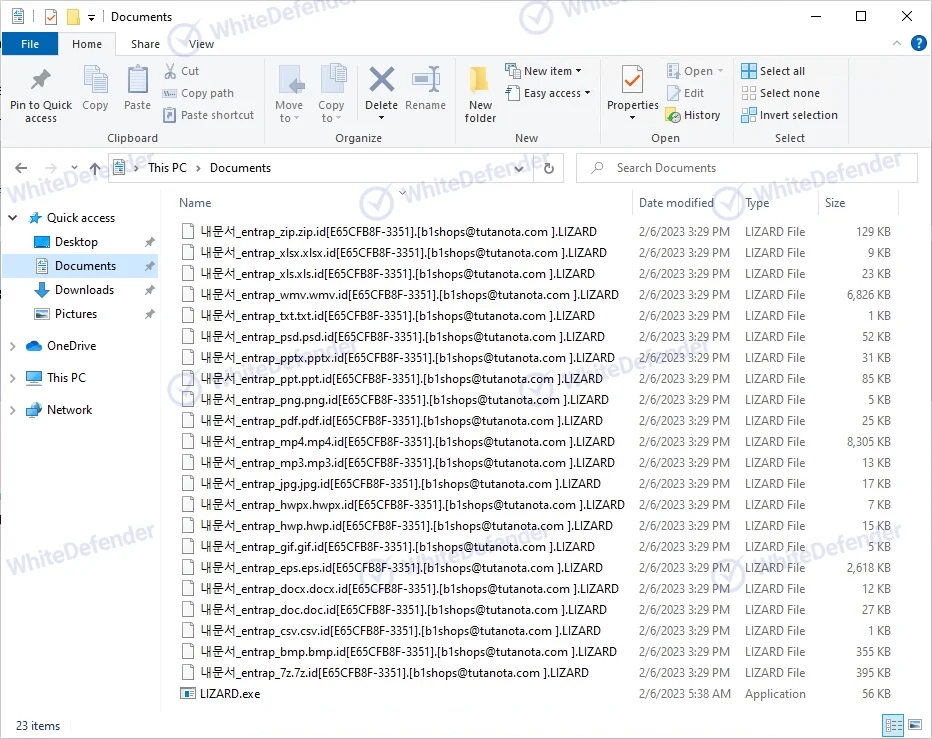
Task: Switch to the View ribbon tab
Action: [201, 44]
